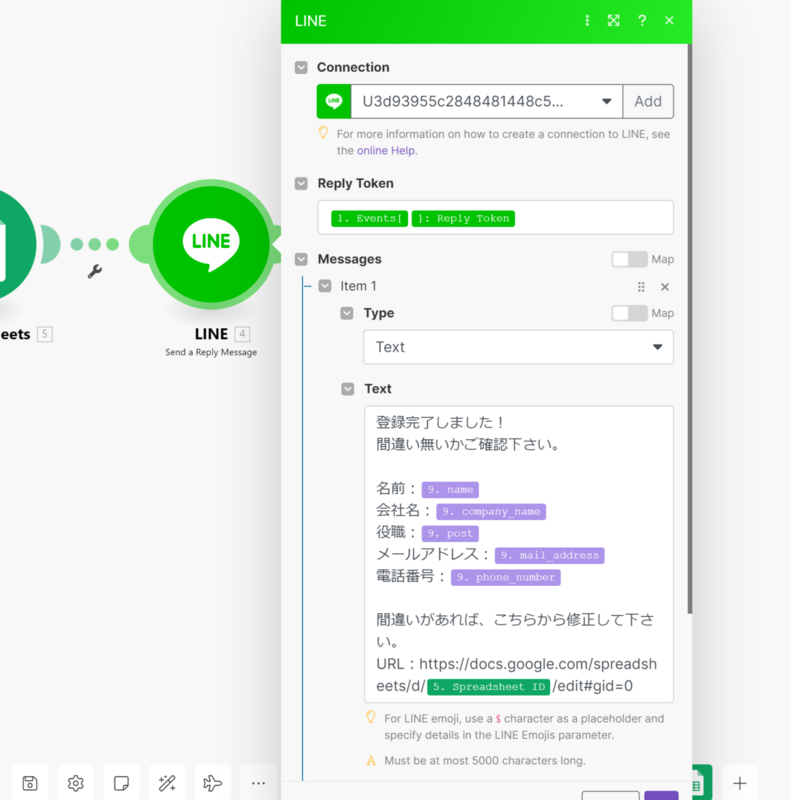Click the Google Sheets module node

pyautogui.click(x=13, y=244)
